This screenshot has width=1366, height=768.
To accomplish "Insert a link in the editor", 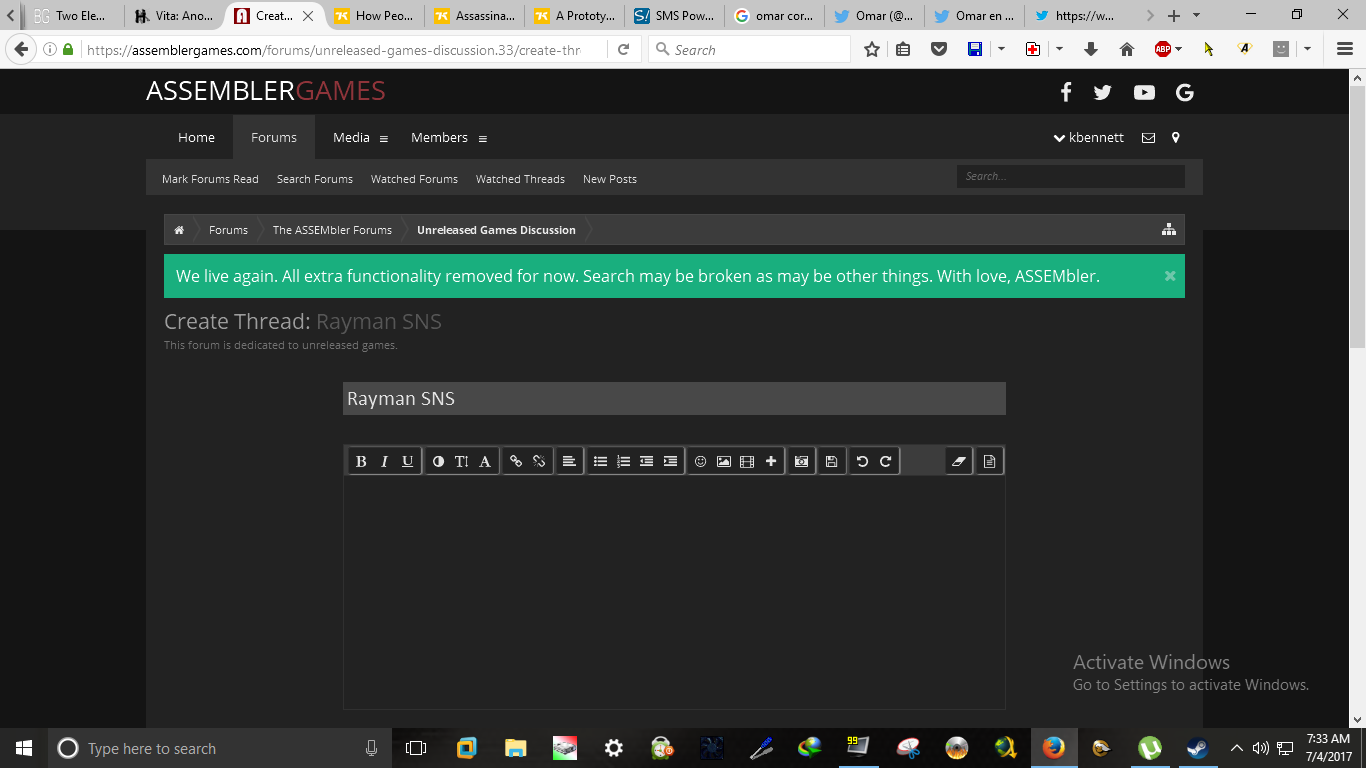I will (x=516, y=461).
